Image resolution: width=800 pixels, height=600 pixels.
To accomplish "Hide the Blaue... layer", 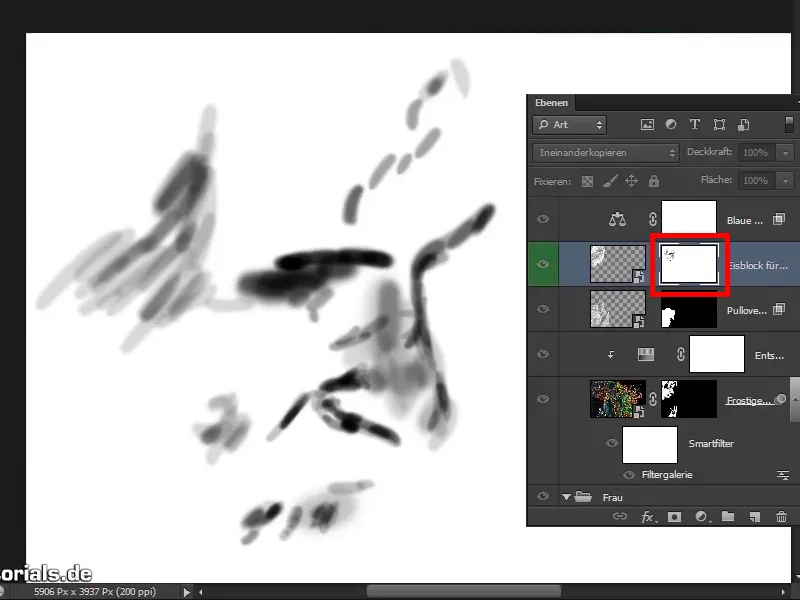I will tap(543, 219).
